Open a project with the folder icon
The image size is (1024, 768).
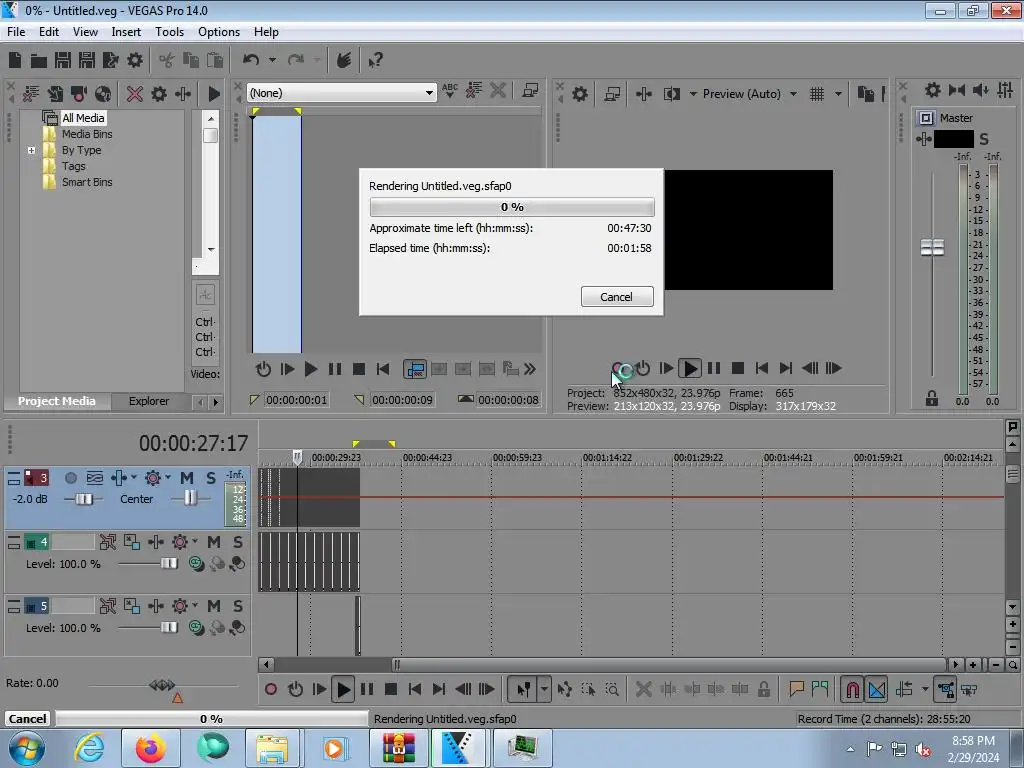39,61
